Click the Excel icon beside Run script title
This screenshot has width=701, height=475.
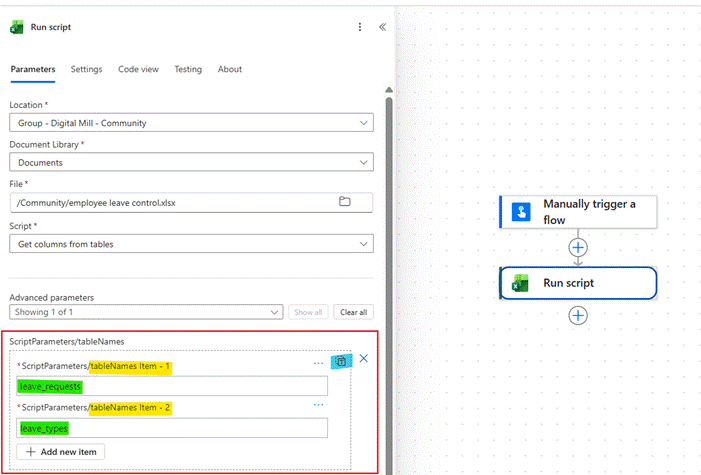pyautogui.click(x=17, y=27)
